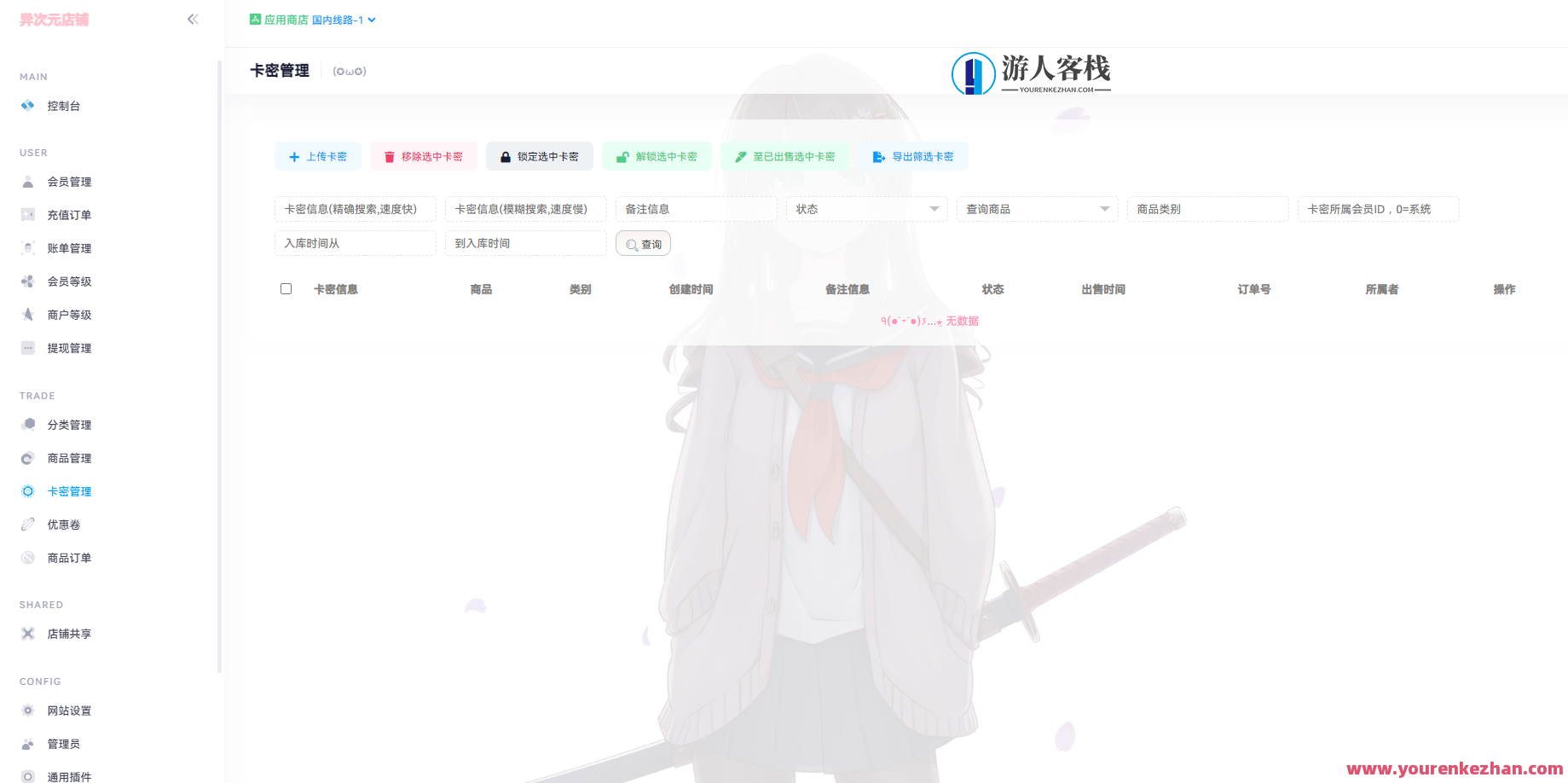Click the 提现管理 withdrawal icon
This screenshot has height=783, width=1568.
pos(27,347)
